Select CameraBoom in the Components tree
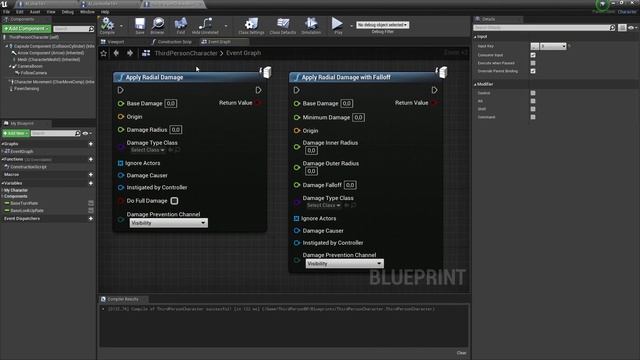This screenshot has height=360, width=640. [x=30, y=66]
